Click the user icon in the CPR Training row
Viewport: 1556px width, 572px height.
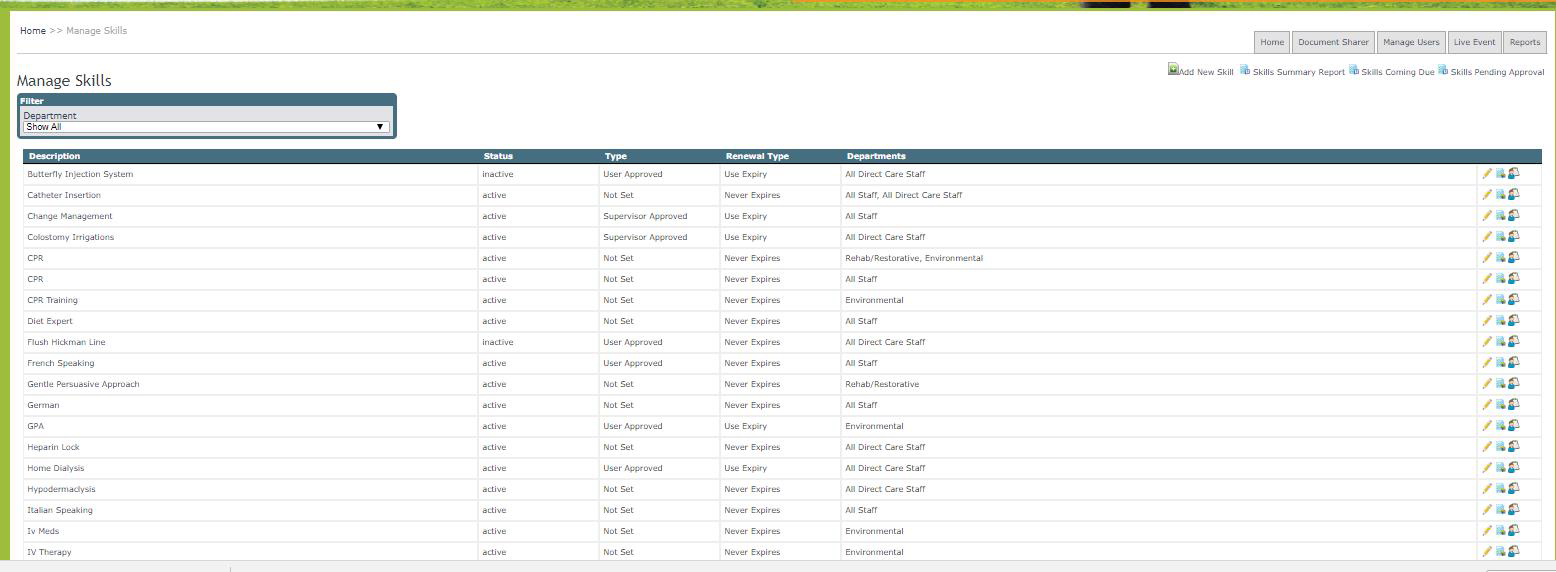pyautogui.click(x=1514, y=300)
